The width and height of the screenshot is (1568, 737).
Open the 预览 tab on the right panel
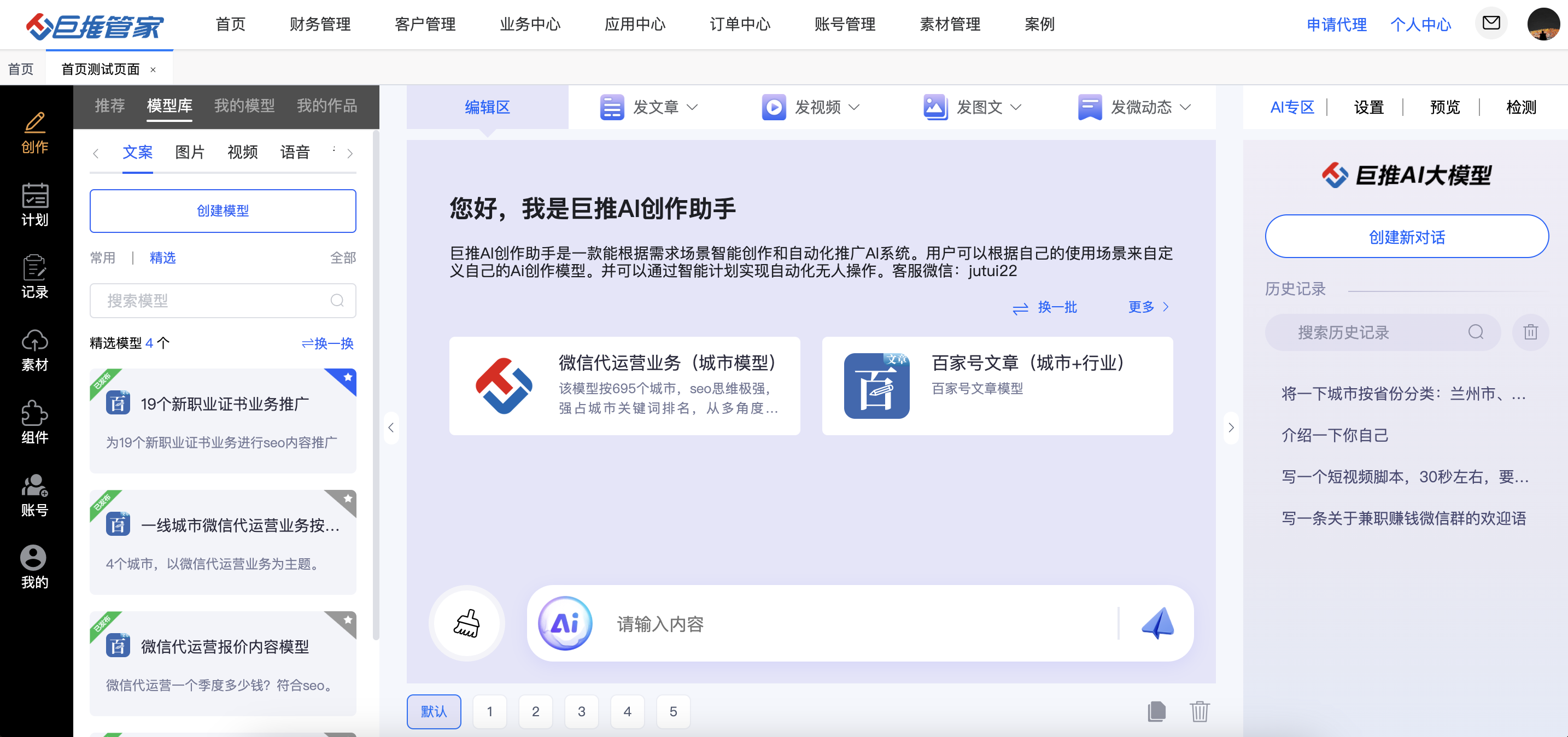coord(1445,107)
